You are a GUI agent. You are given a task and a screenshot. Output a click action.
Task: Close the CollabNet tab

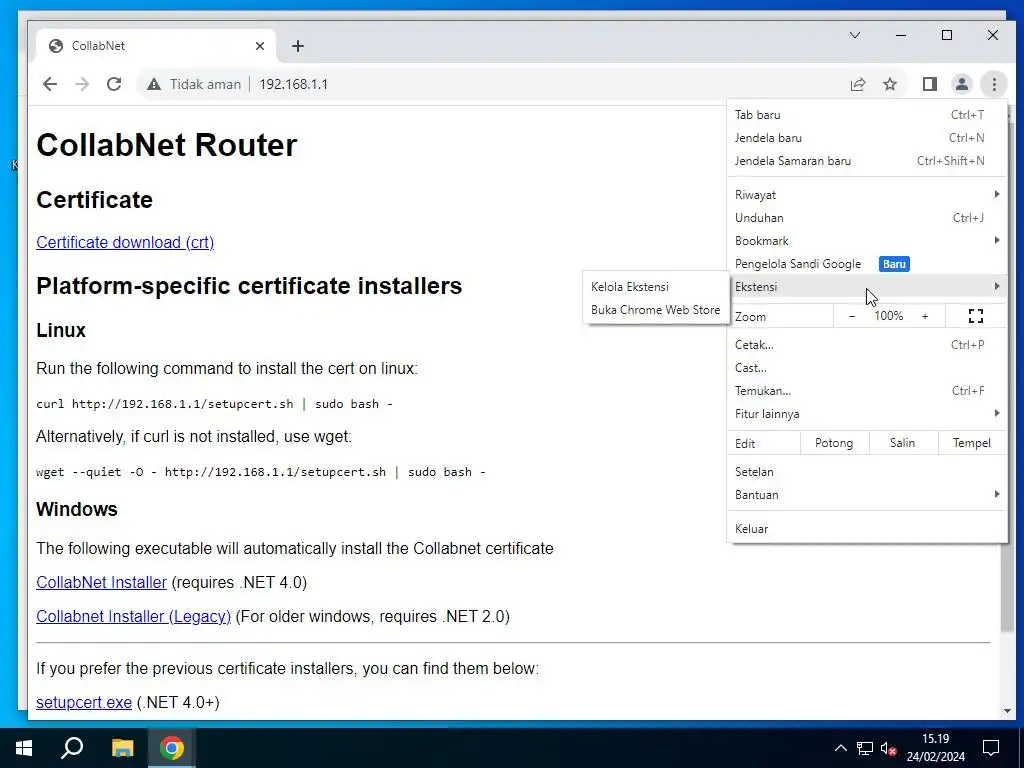(260, 46)
